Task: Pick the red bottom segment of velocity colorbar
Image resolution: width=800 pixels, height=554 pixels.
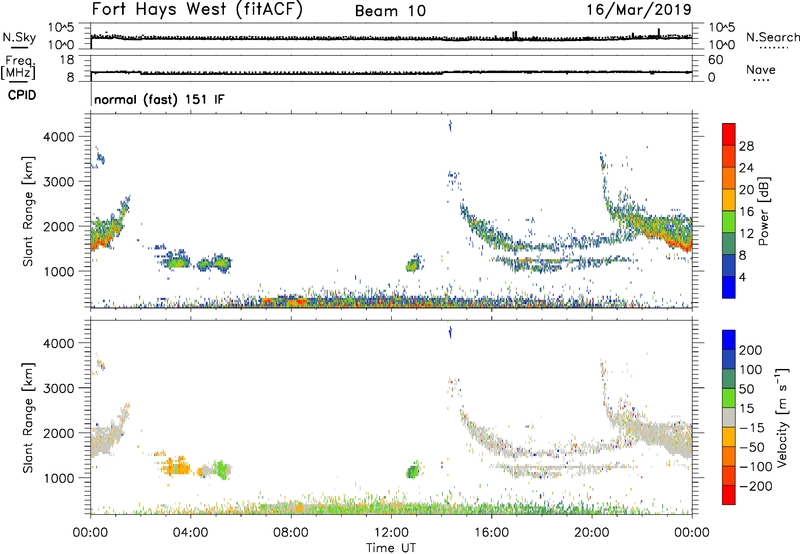Action: pos(729,495)
